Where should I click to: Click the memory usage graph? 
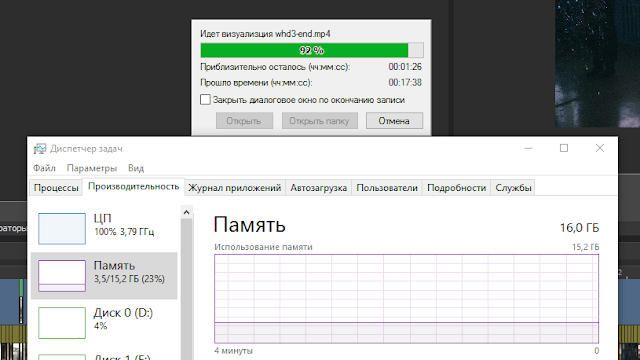tap(407, 299)
